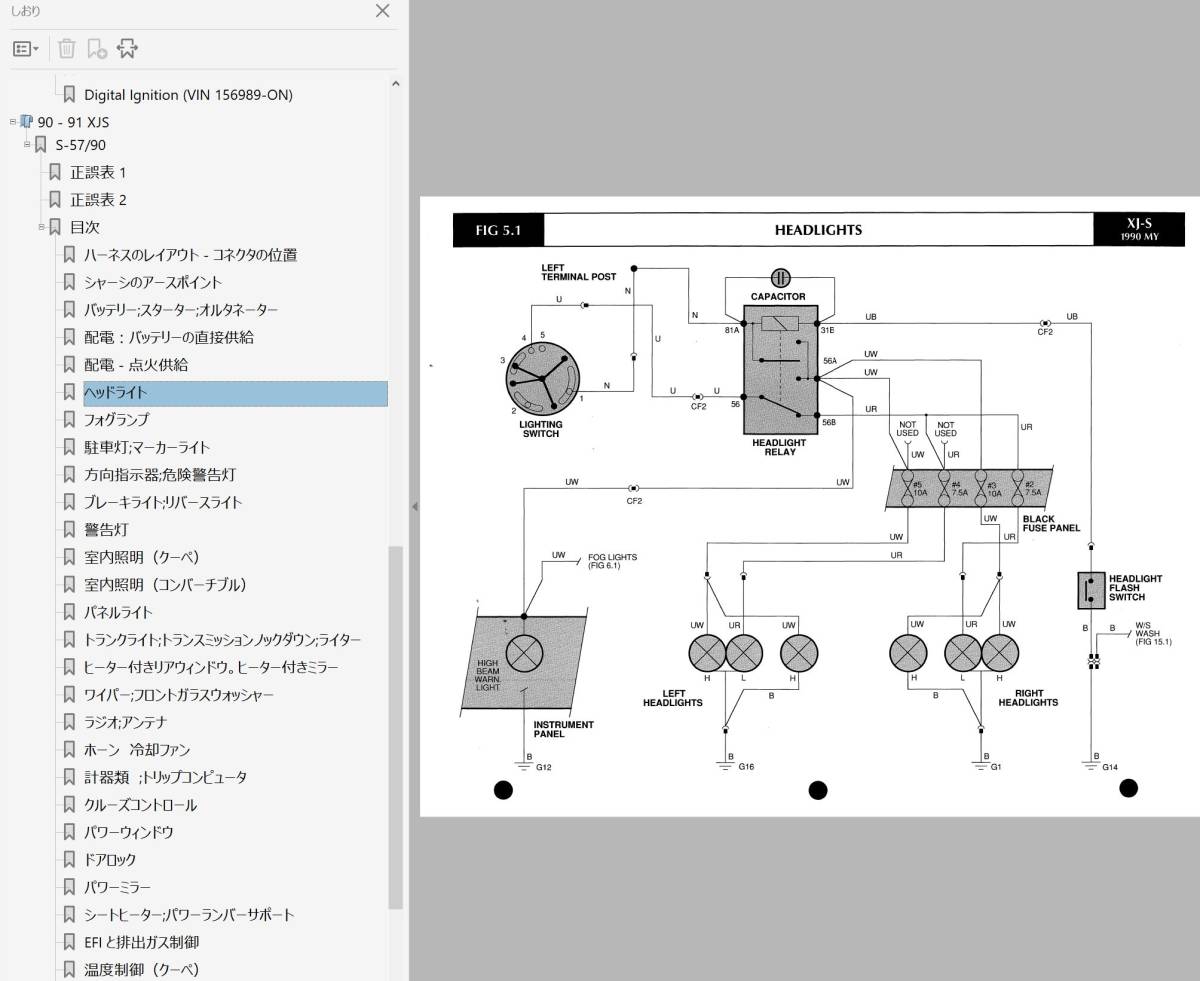This screenshot has width=1200, height=981.
Task: Click HEADLIGHT FLASH SWITCH label
Action: (x=1135, y=588)
